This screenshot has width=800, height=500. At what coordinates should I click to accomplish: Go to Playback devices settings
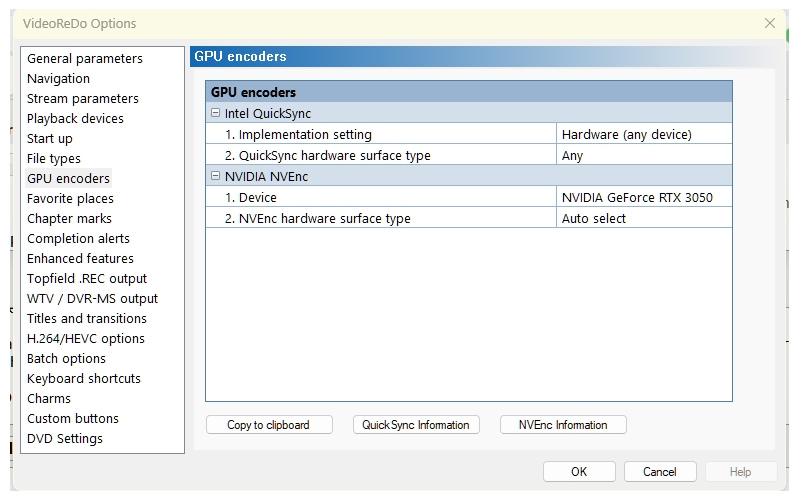(x=75, y=118)
